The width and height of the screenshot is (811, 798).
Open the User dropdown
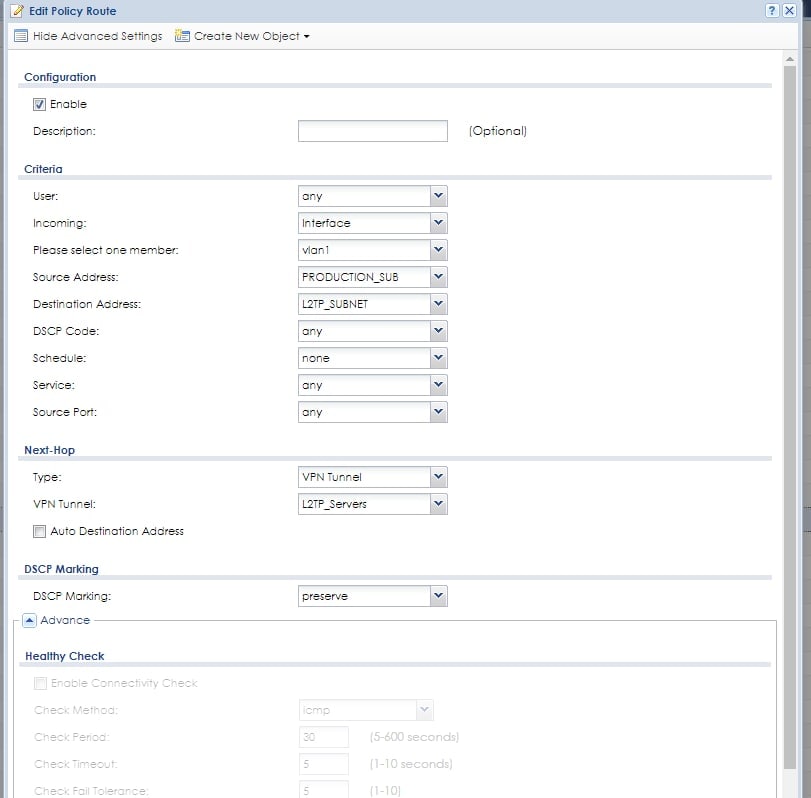(438, 196)
